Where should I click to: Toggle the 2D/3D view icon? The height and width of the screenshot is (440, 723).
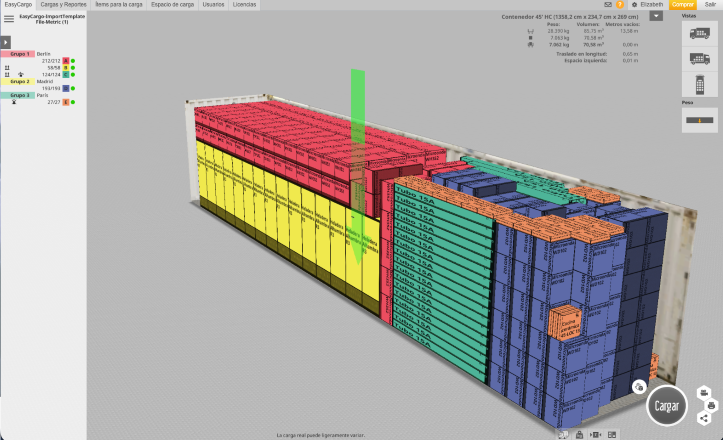563,434
